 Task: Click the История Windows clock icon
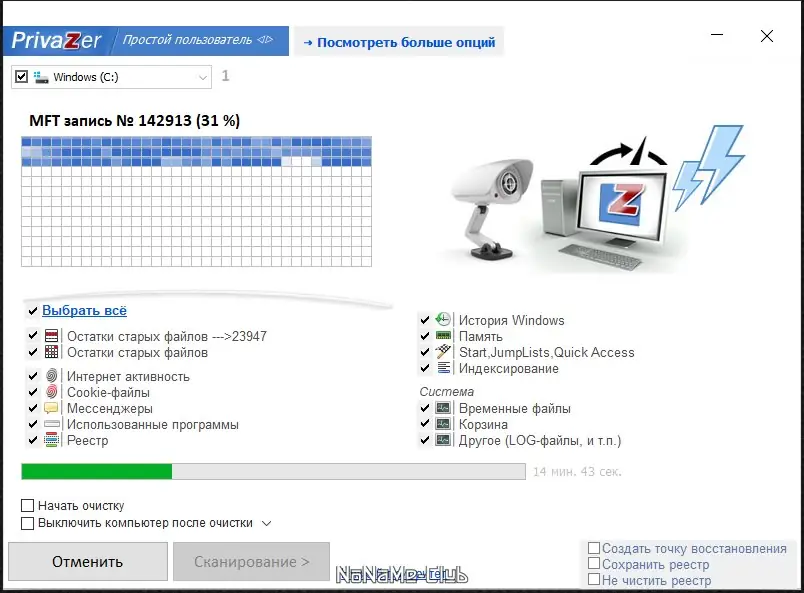point(443,320)
